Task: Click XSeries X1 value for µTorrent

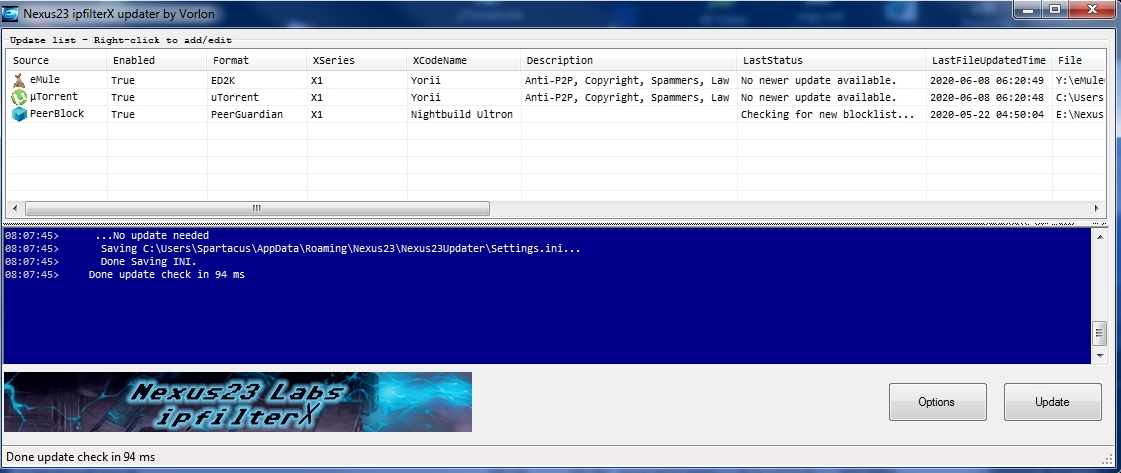Action: pos(317,97)
